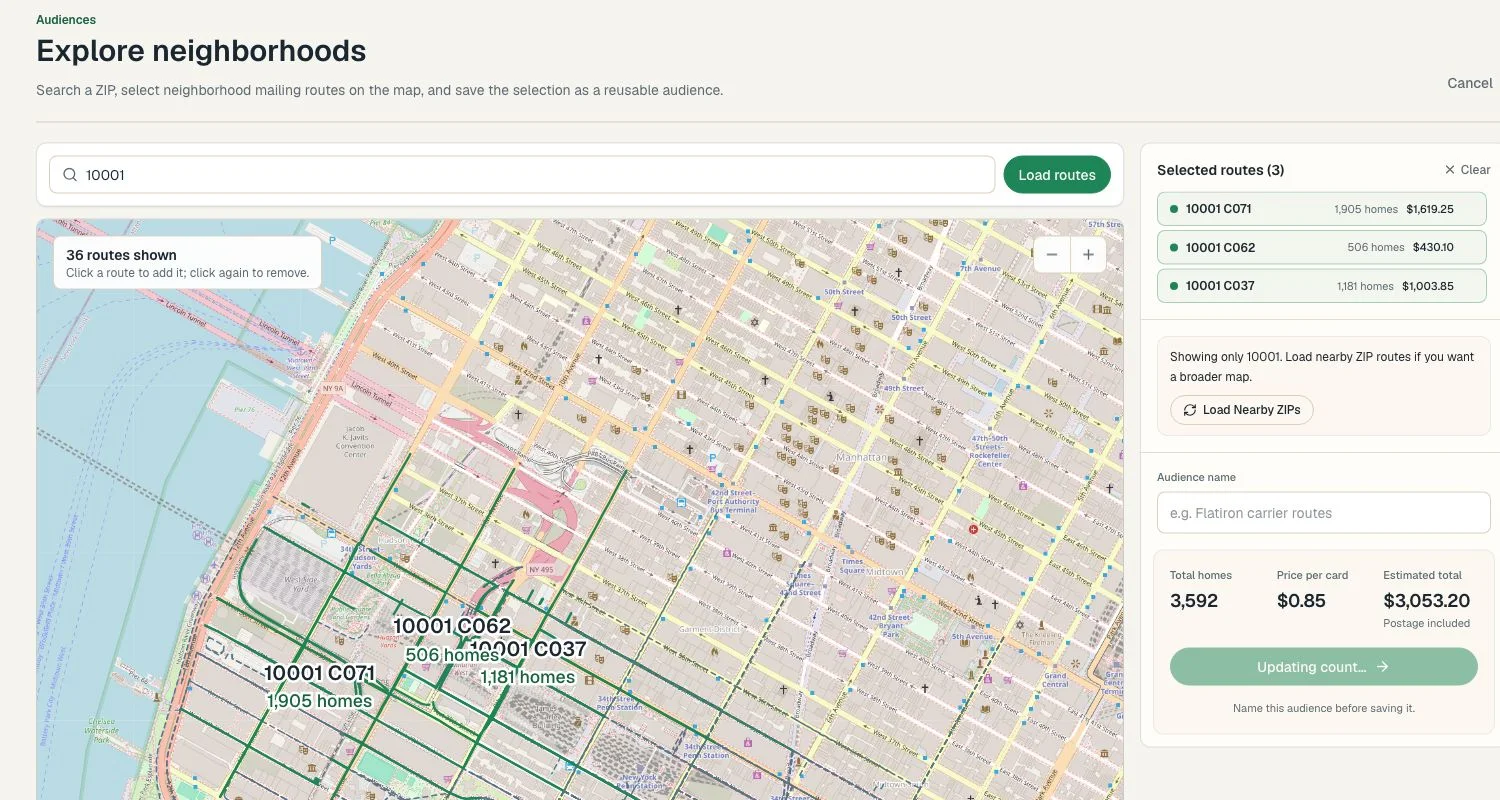Remove route 10001 C071 from selected list

click(1321, 209)
